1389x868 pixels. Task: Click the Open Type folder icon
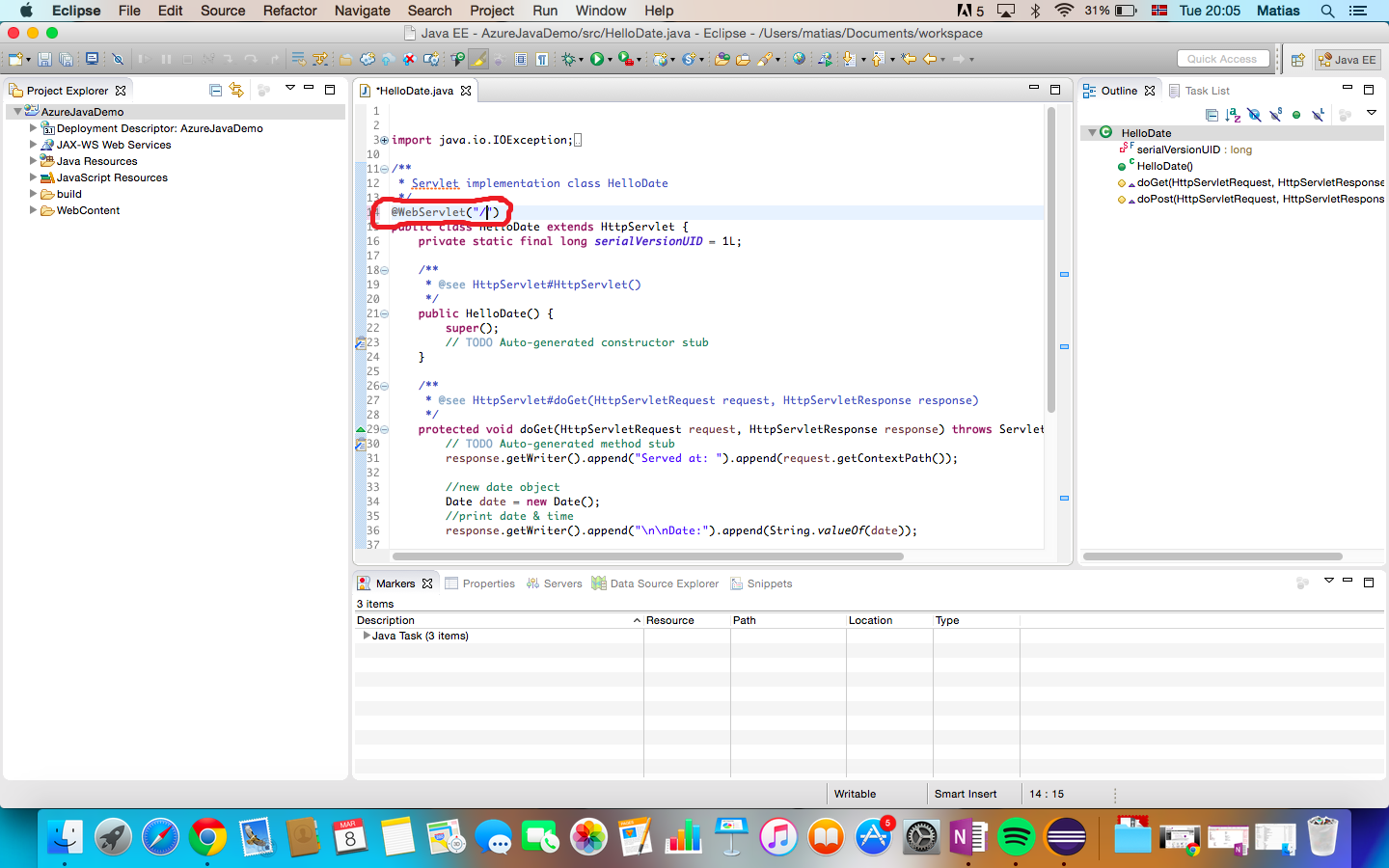722,59
